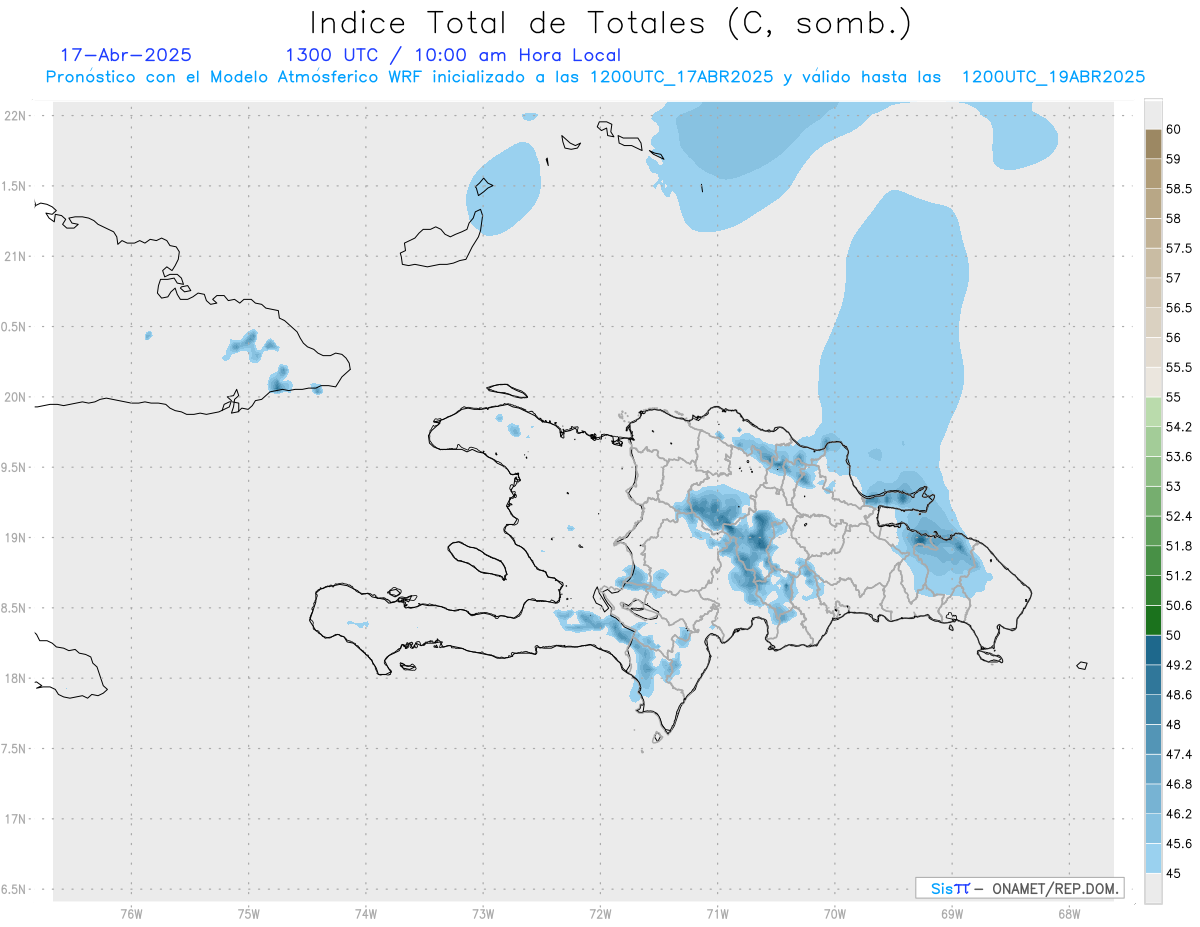The width and height of the screenshot is (1200, 927).
Task: Click the "51.2" colorbar value
Action: [x=1179, y=576]
